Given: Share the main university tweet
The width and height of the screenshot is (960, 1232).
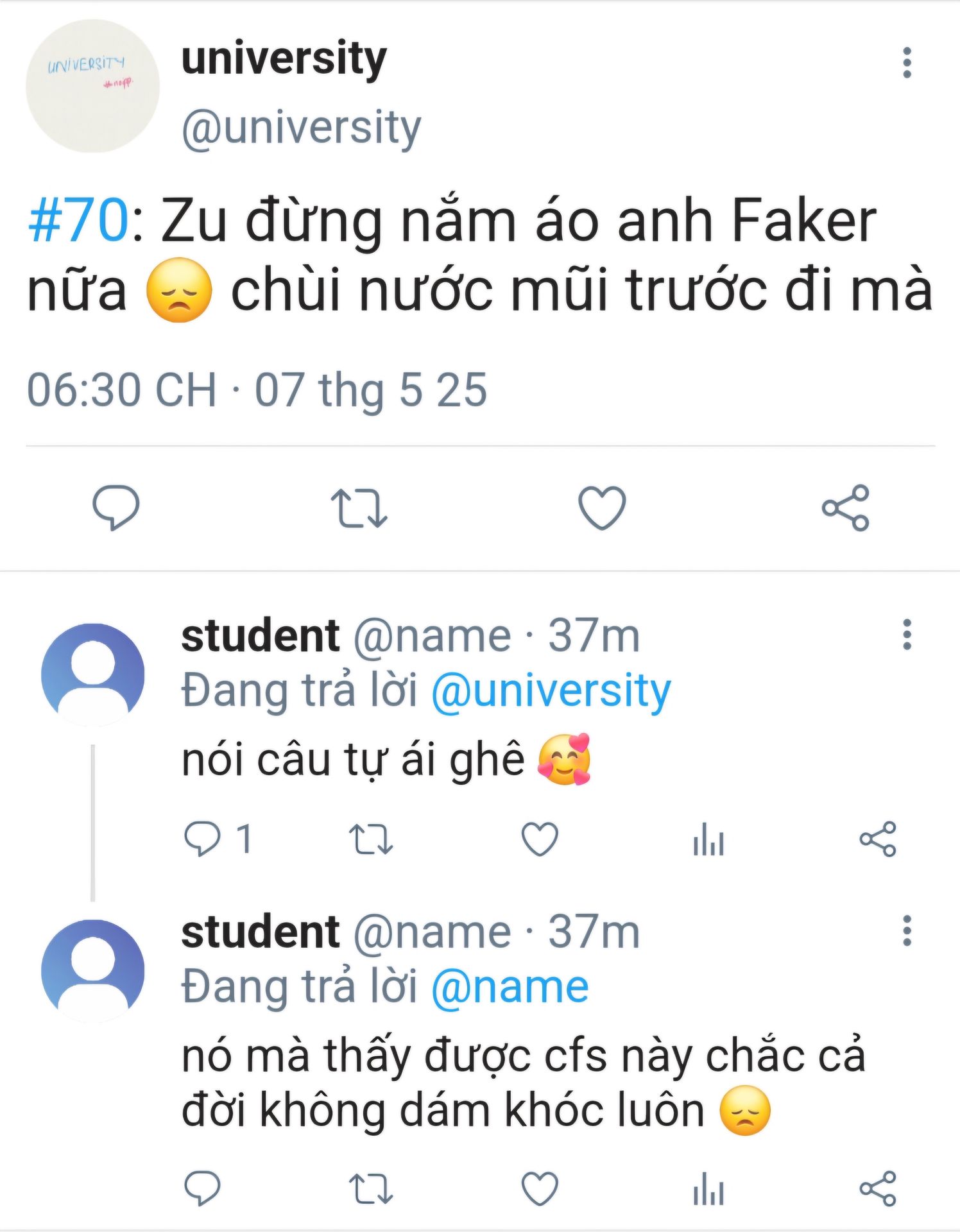Looking at the screenshot, I should 846,508.
